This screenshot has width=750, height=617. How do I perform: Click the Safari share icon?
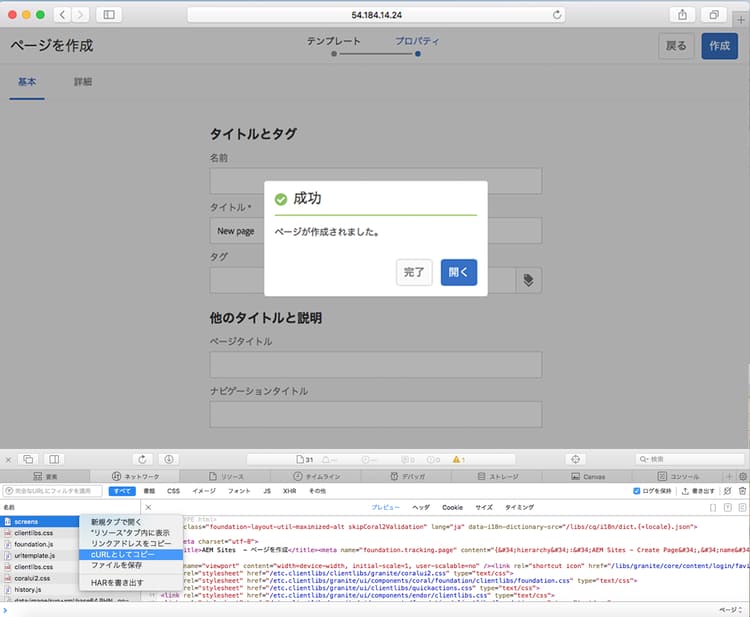click(683, 15)
